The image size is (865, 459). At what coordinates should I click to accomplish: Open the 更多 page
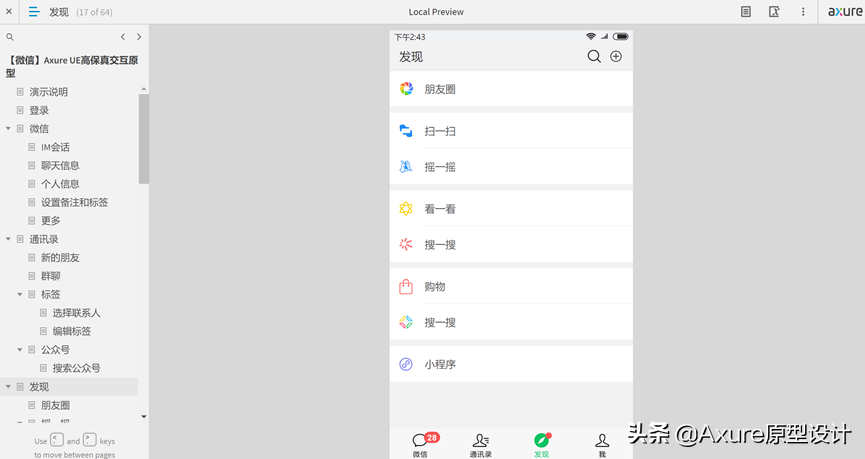click(51, 221)
